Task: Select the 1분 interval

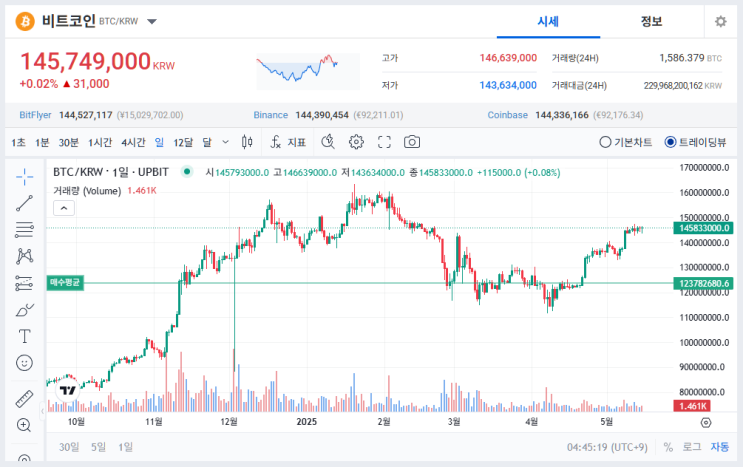Action: tap(42, 142)
